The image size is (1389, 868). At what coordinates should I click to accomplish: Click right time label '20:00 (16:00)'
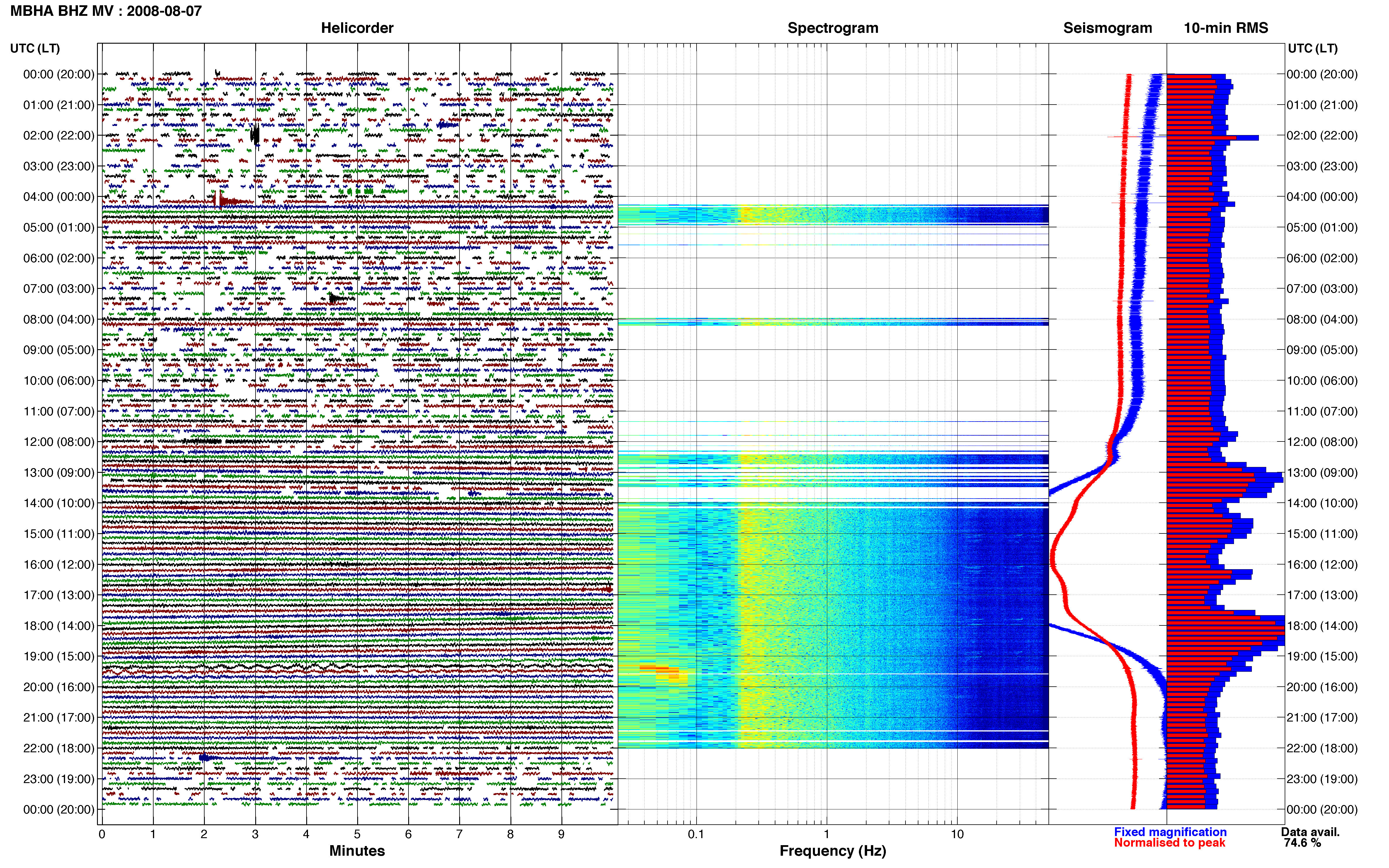tap(1322, 687)
